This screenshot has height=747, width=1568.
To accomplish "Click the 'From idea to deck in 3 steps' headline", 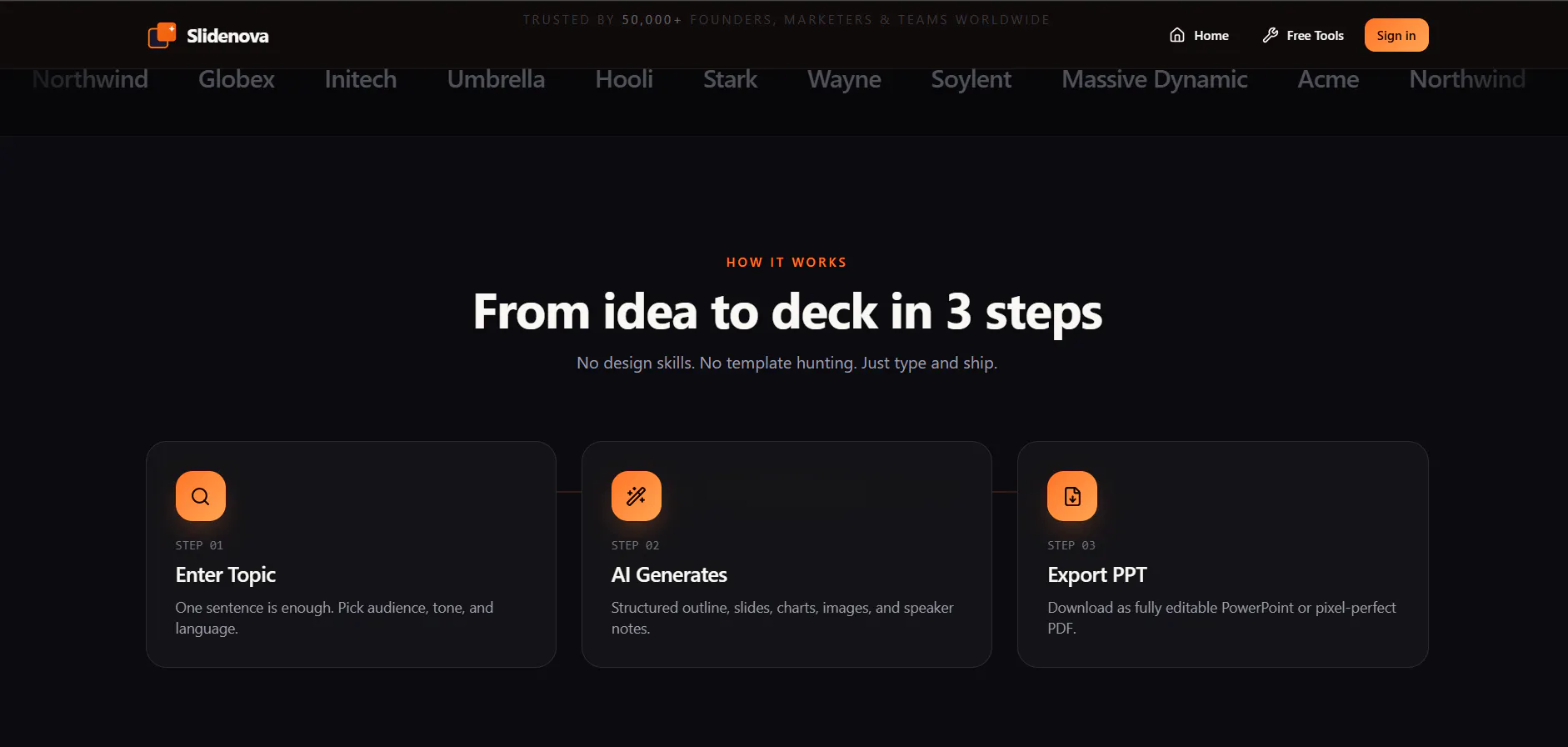I will 787,313.
